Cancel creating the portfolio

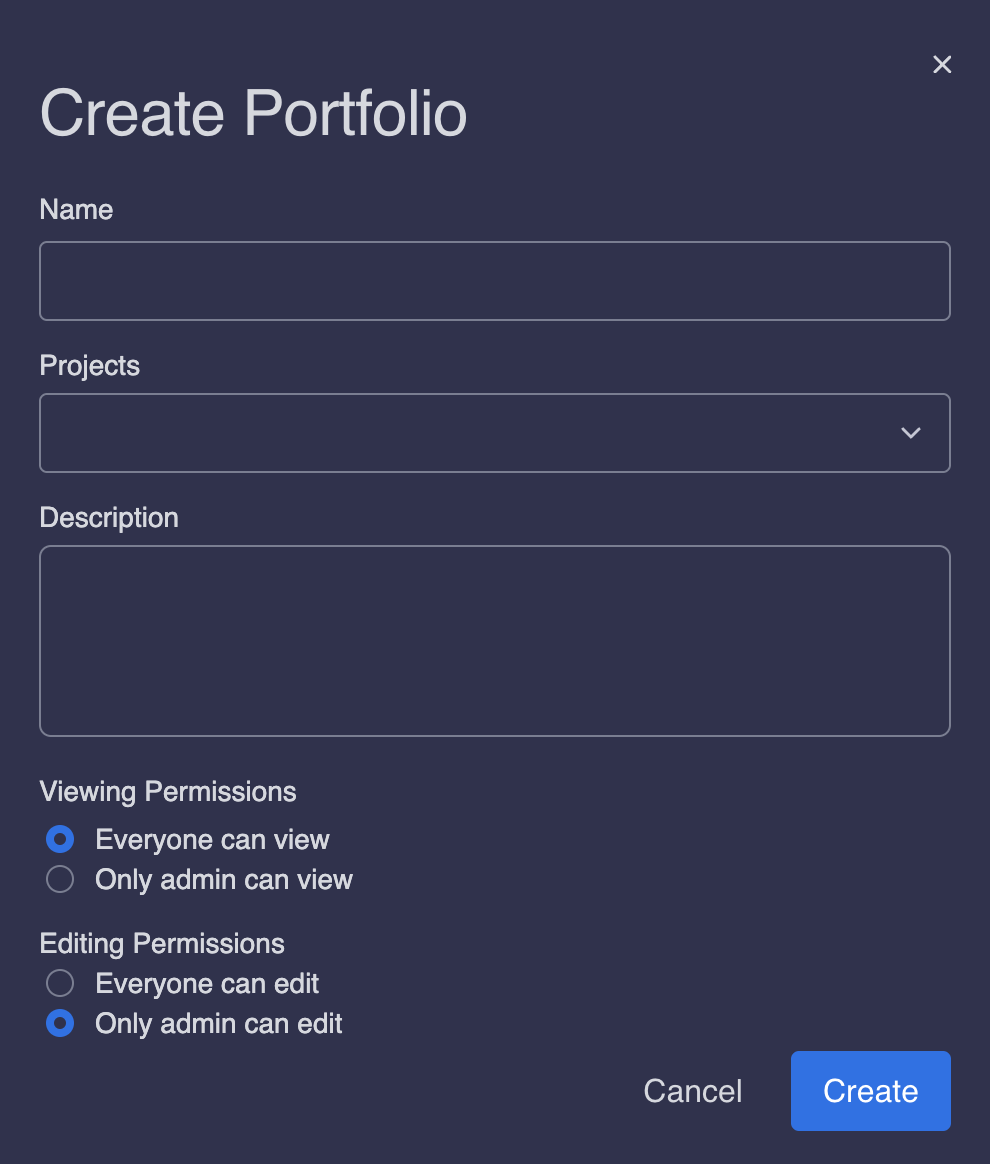(x=692, y=1091)
